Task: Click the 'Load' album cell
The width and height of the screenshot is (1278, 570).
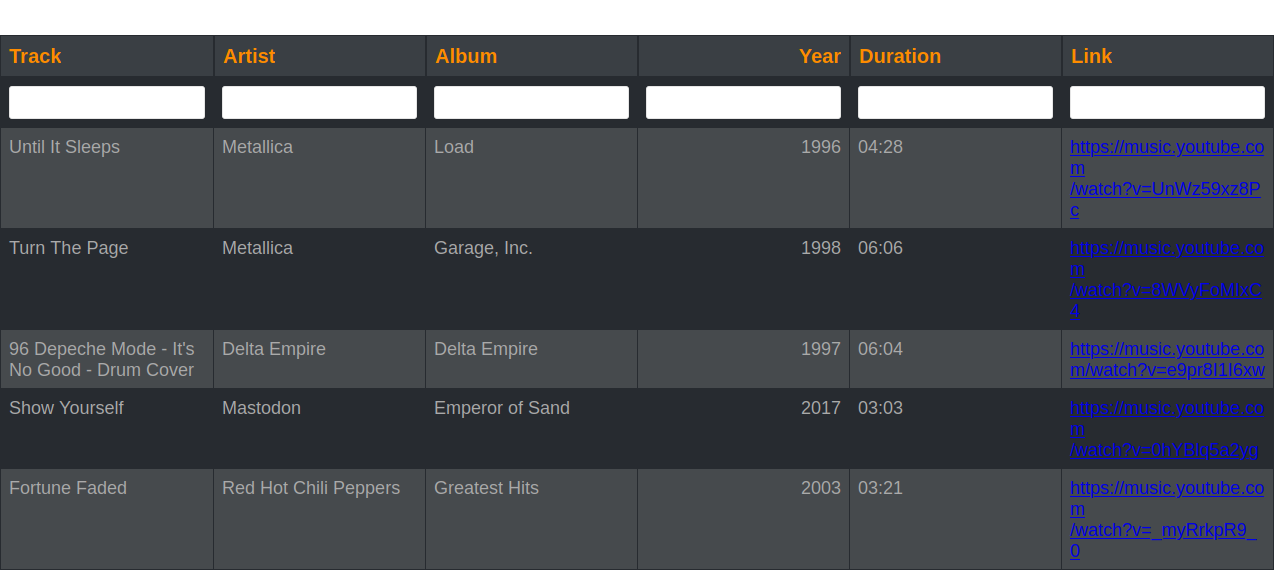Action: 532,178
